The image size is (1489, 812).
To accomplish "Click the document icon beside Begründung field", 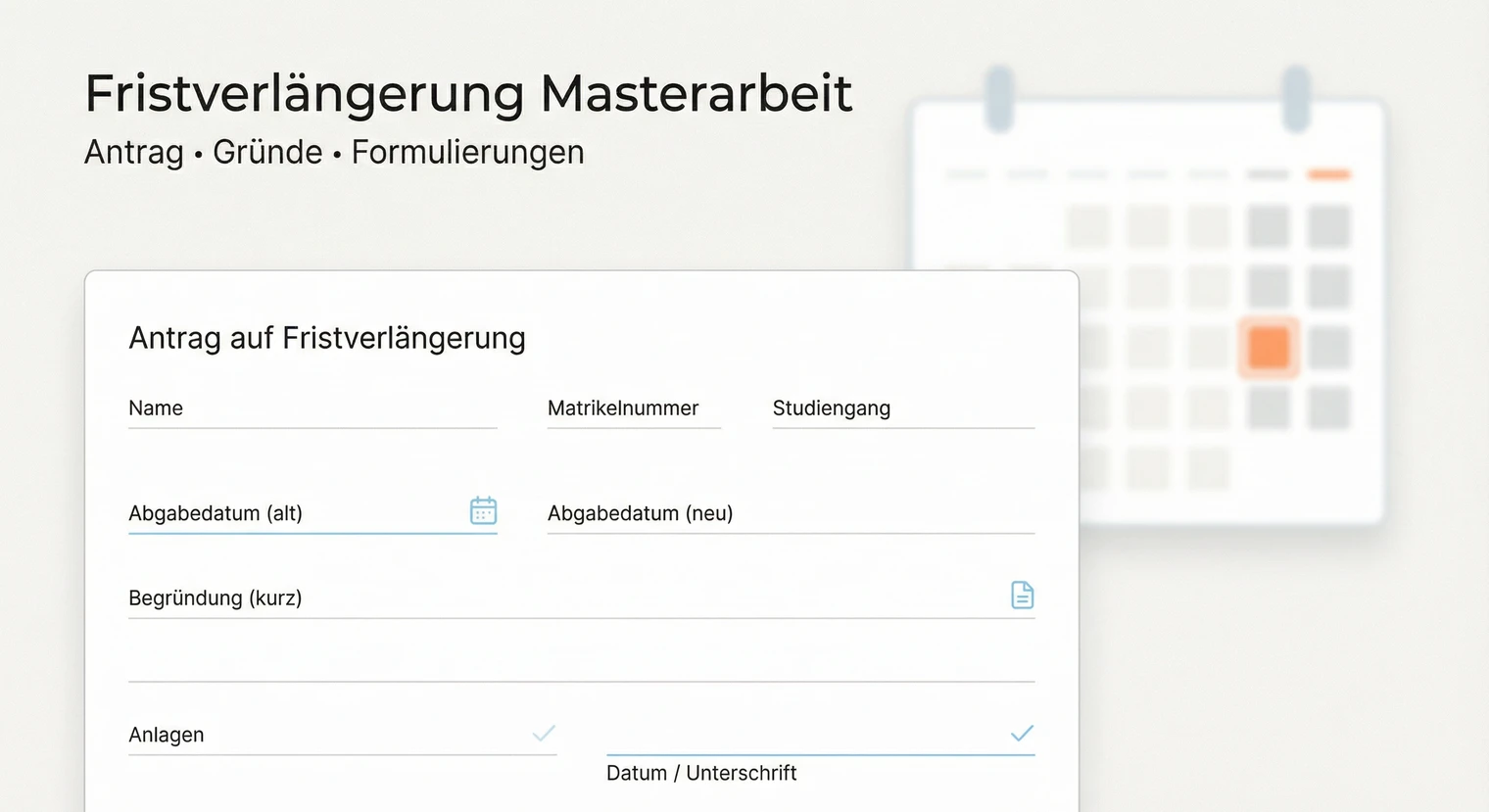I will coord(1022,595).
